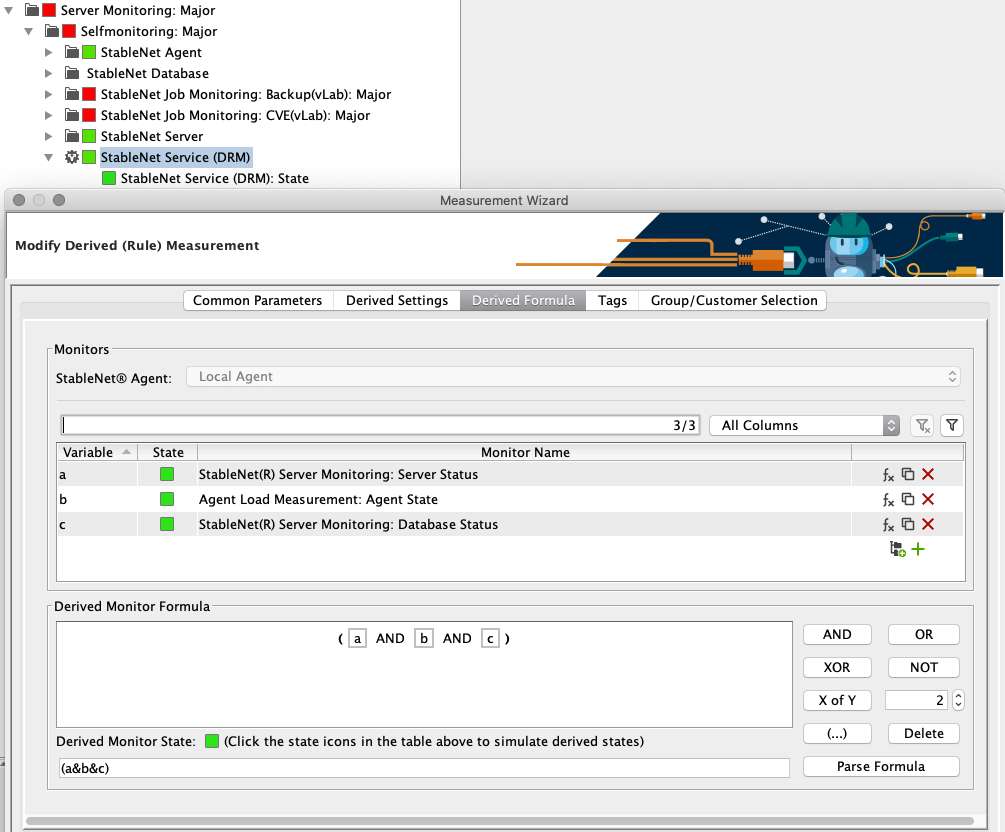
Task: Expand the StableNet Agent node
Action: (49, 53)
